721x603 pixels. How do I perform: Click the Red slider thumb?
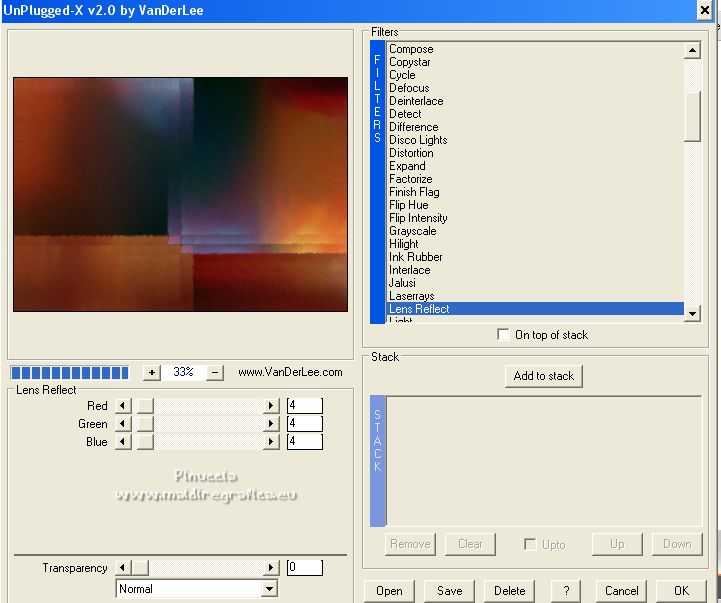point(145,406)
